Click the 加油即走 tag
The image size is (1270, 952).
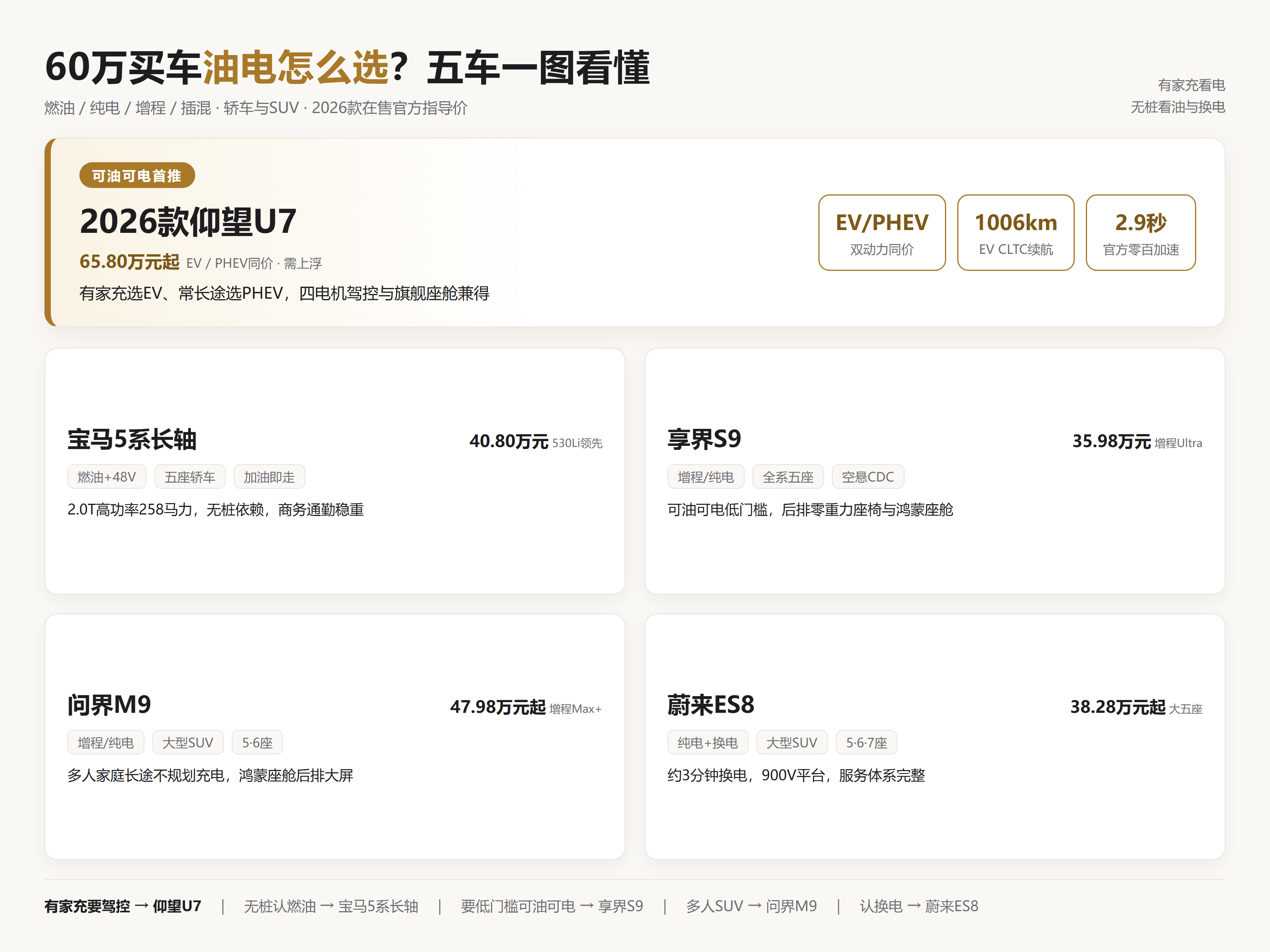(x=269, y=477)
